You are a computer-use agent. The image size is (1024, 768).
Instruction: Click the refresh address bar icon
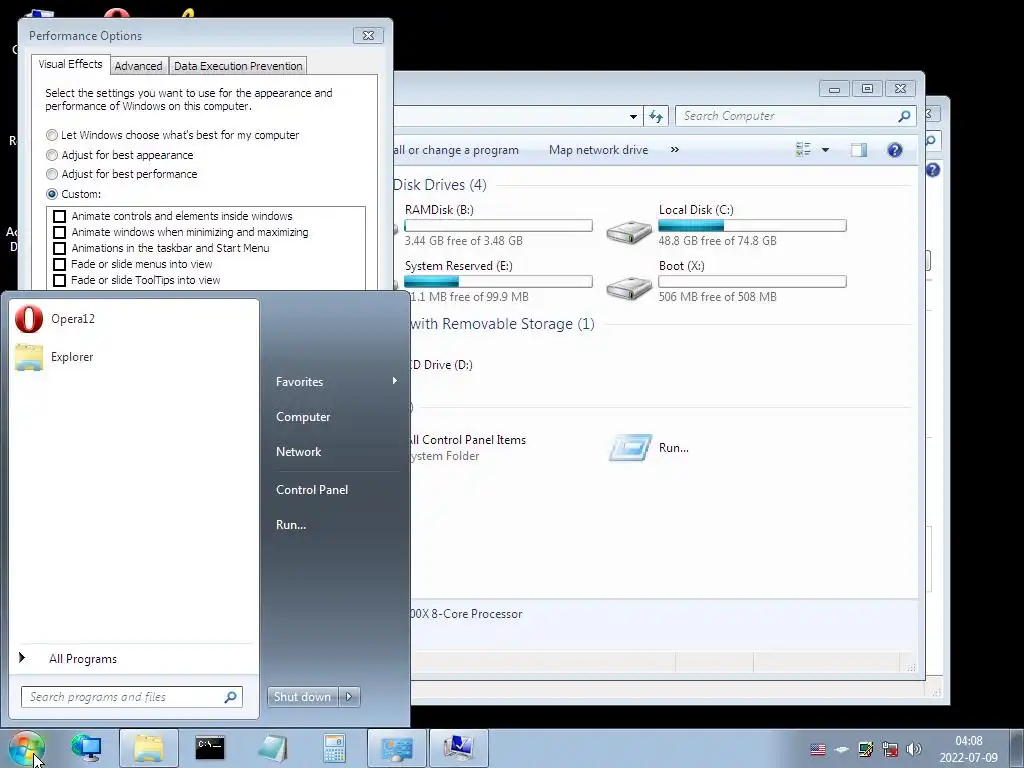pos(656,116)
